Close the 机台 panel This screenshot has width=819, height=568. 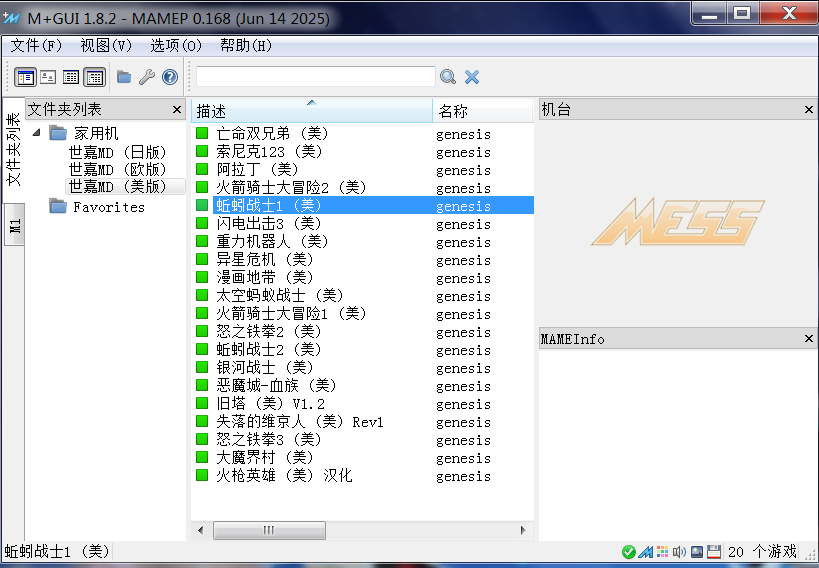pos(809,110)
